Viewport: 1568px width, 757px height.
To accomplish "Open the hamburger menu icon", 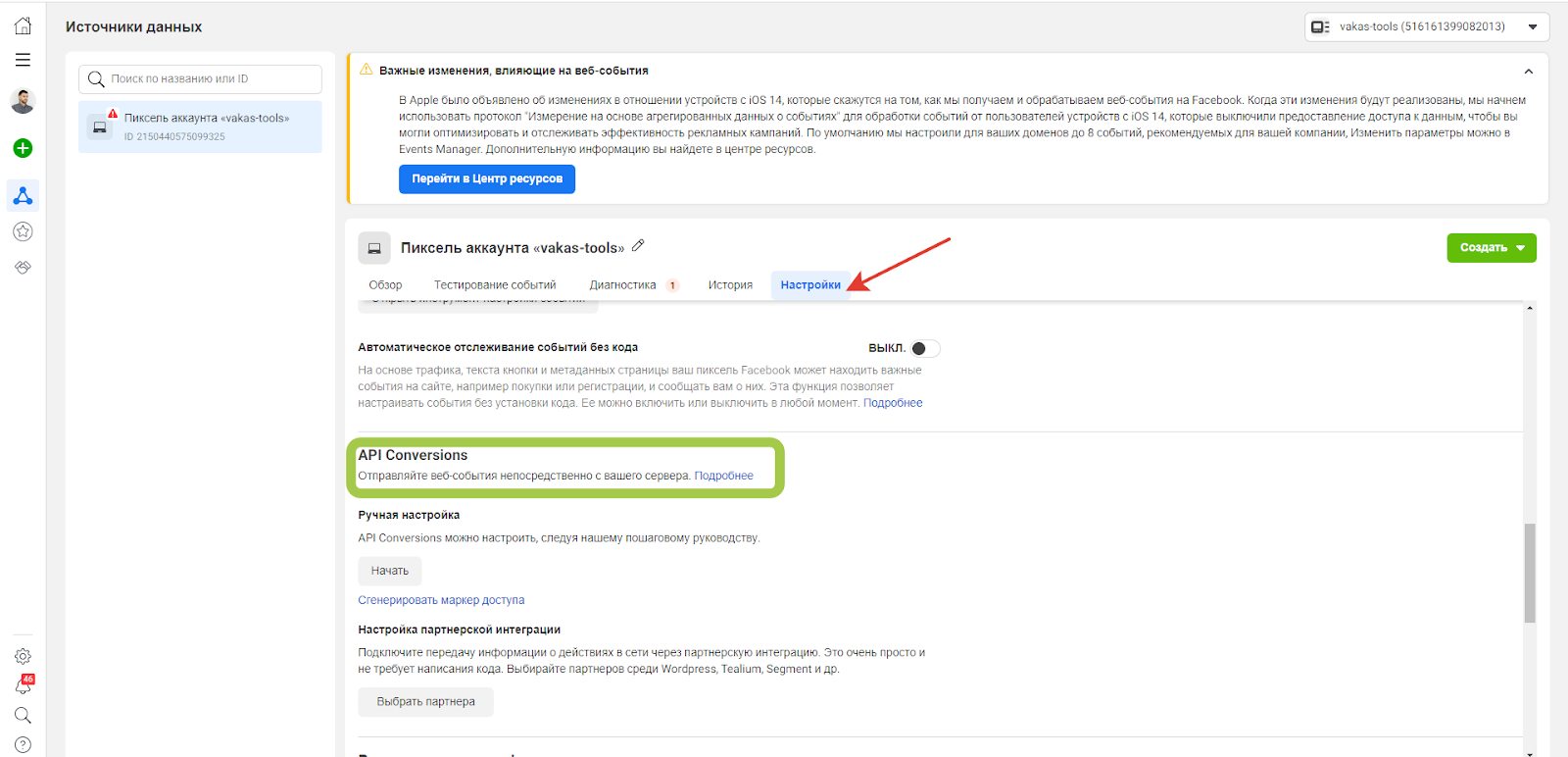I will [x=23, y=61].
